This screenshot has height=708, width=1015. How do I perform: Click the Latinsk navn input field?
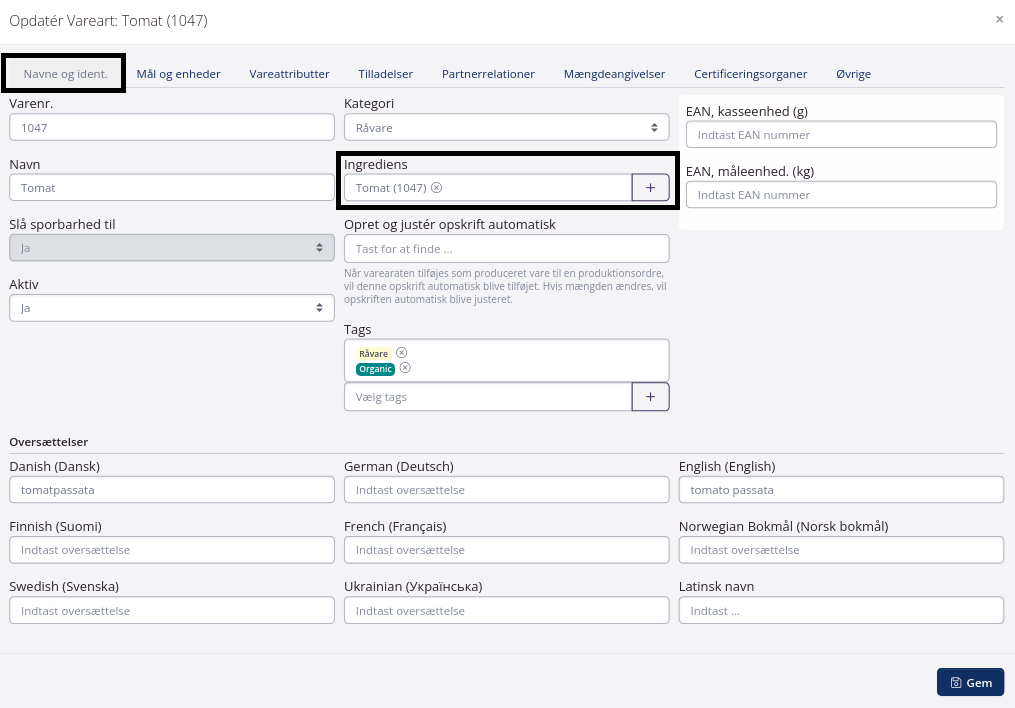841,610
